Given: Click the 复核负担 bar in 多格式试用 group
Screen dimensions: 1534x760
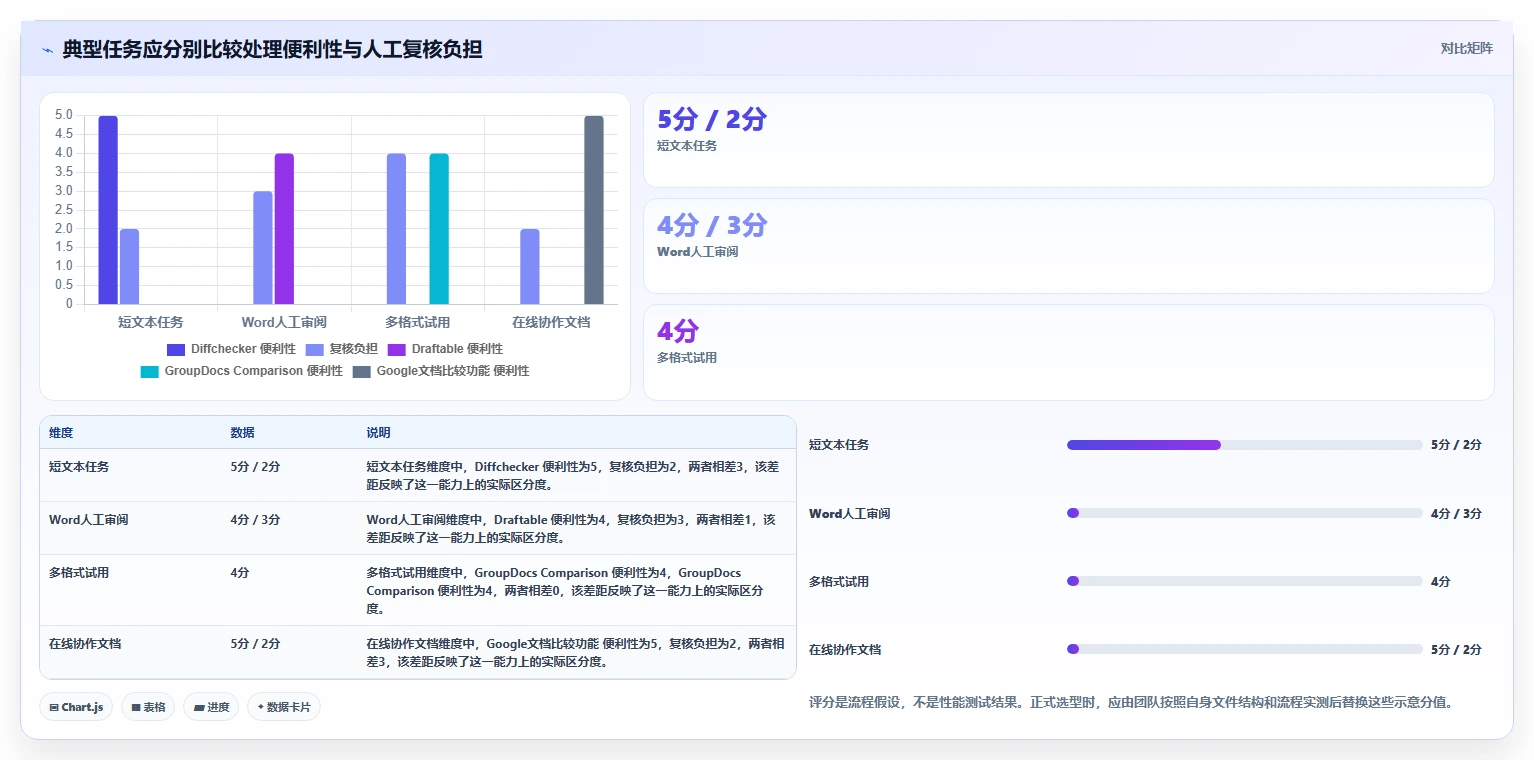Looking at the screenshot, I should (x=396, y=229).
